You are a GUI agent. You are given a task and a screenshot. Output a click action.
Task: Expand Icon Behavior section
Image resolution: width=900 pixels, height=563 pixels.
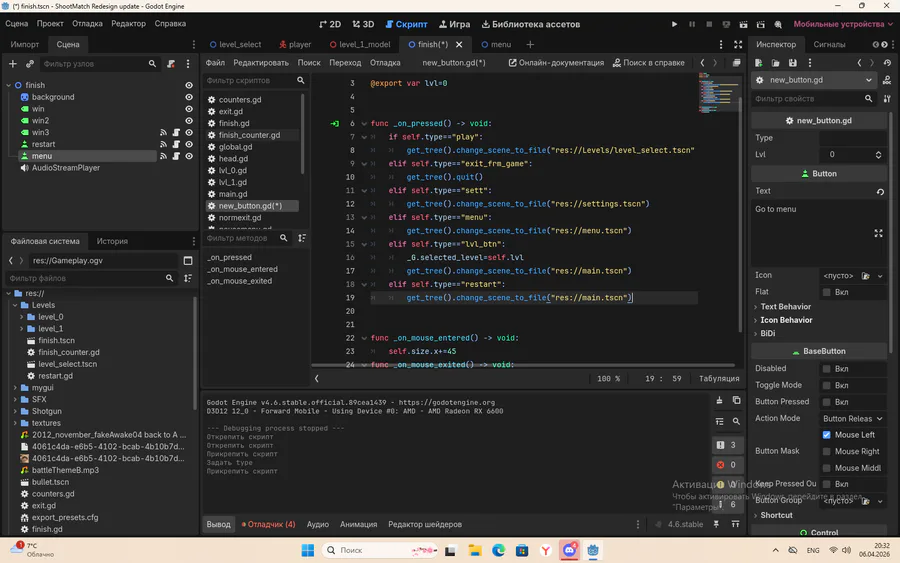coord(784,320)
